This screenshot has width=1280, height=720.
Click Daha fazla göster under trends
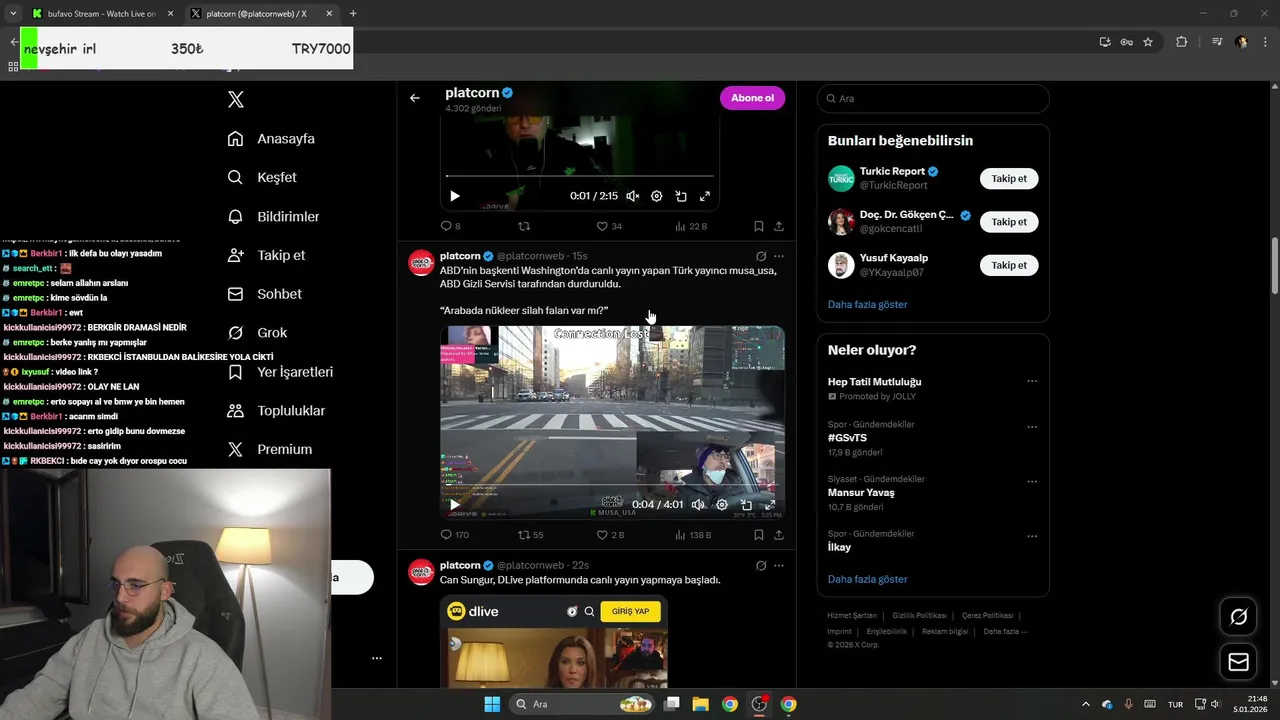pos(867,579)
